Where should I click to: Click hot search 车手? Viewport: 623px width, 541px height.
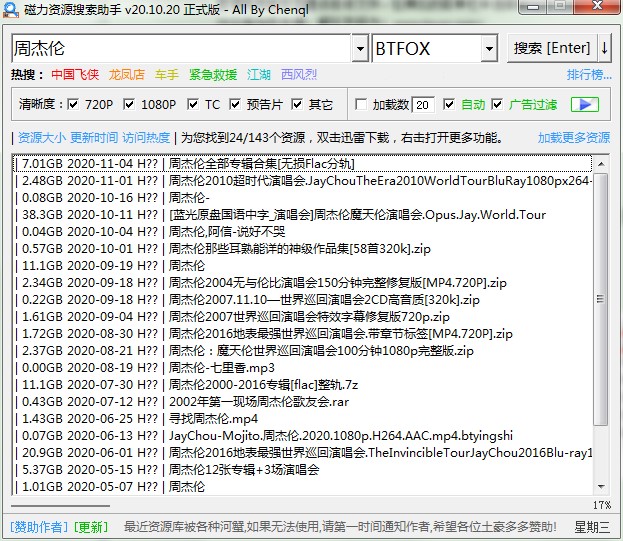pyautogui.click(x=167, y=75)
